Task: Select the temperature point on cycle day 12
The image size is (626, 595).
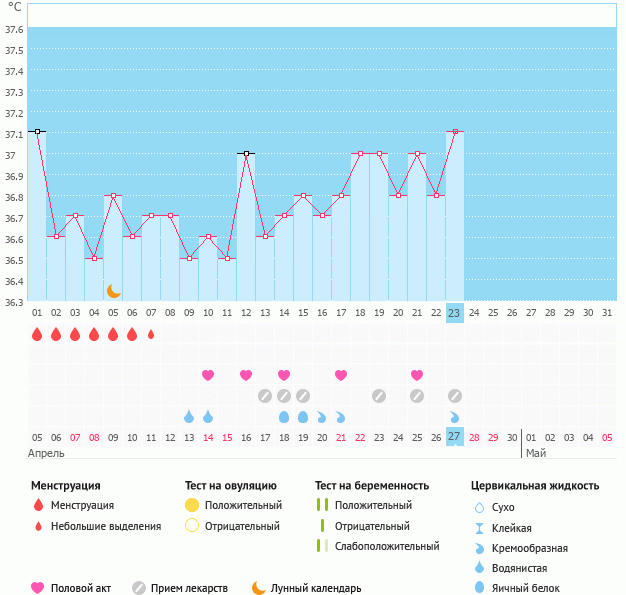Action: [x=246, y=154]
